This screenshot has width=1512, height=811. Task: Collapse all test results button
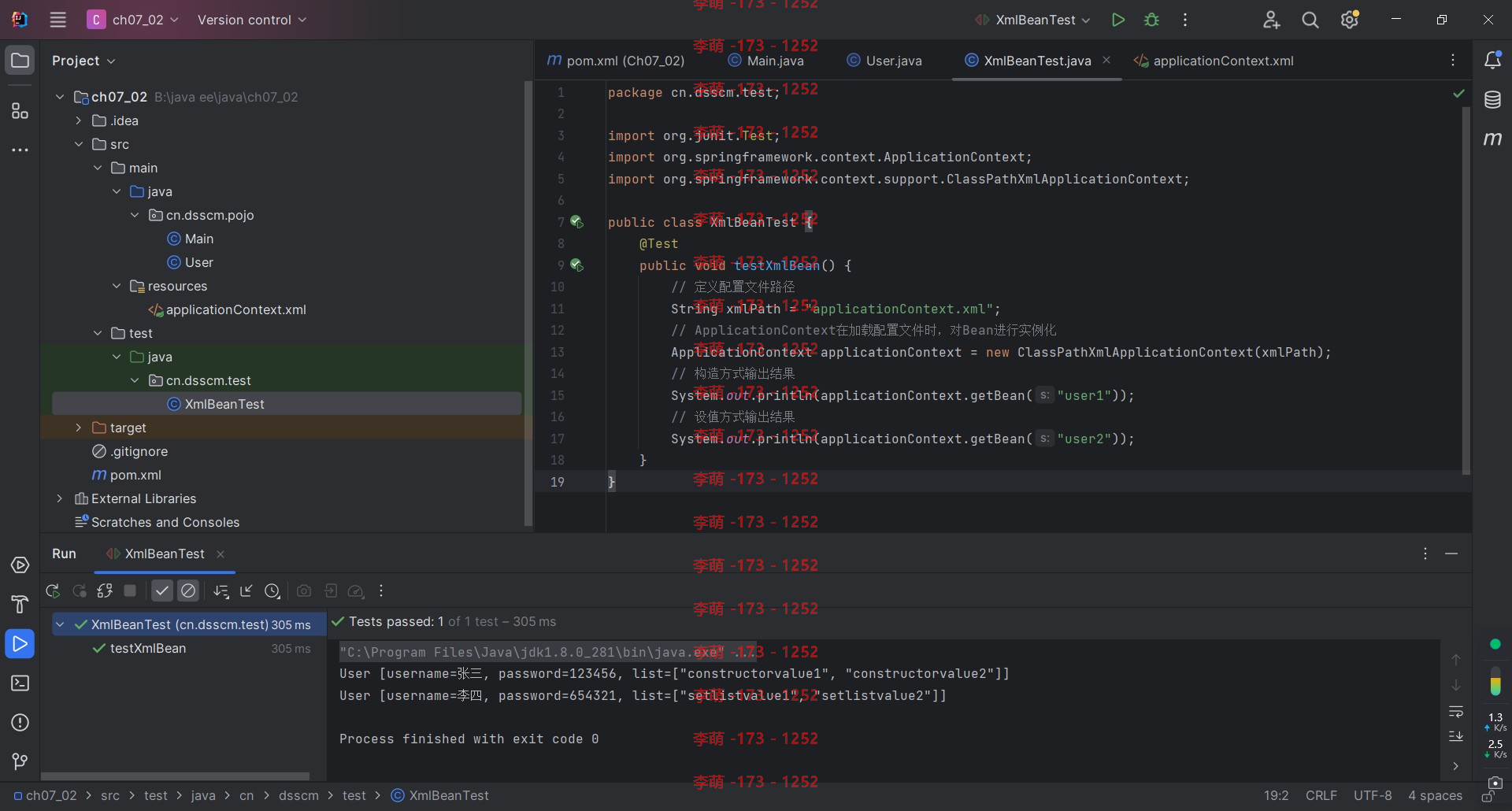coord(246,591)
